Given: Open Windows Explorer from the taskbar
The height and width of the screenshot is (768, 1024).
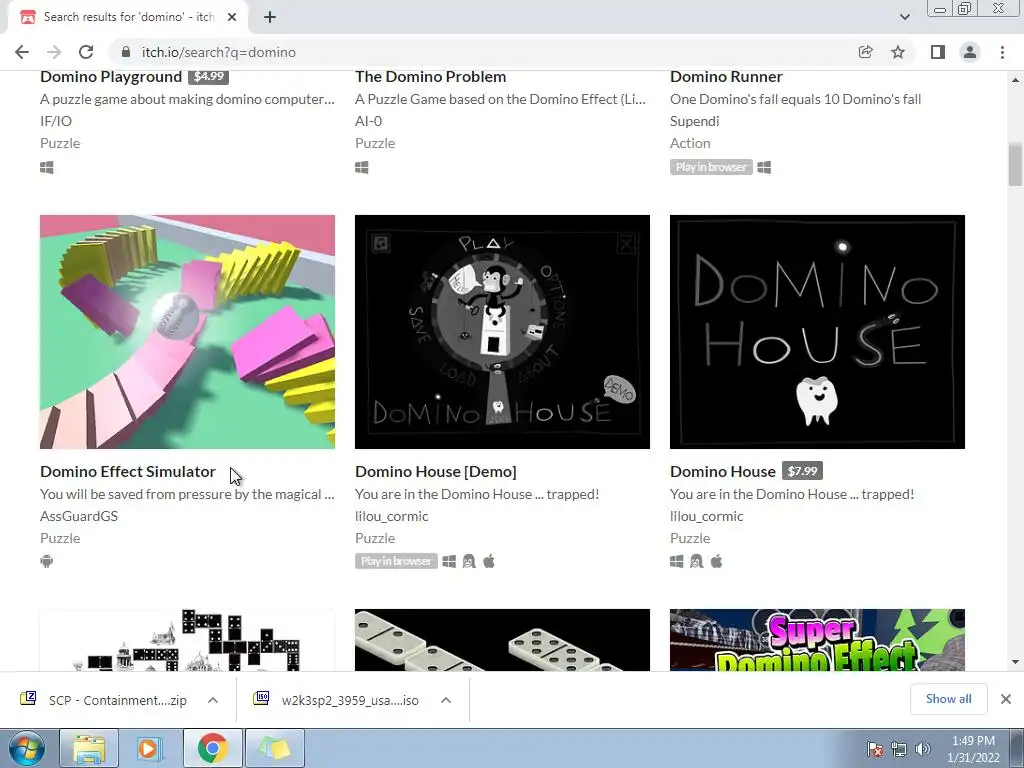Looking at the screenshot, I should tap(89, 748).
